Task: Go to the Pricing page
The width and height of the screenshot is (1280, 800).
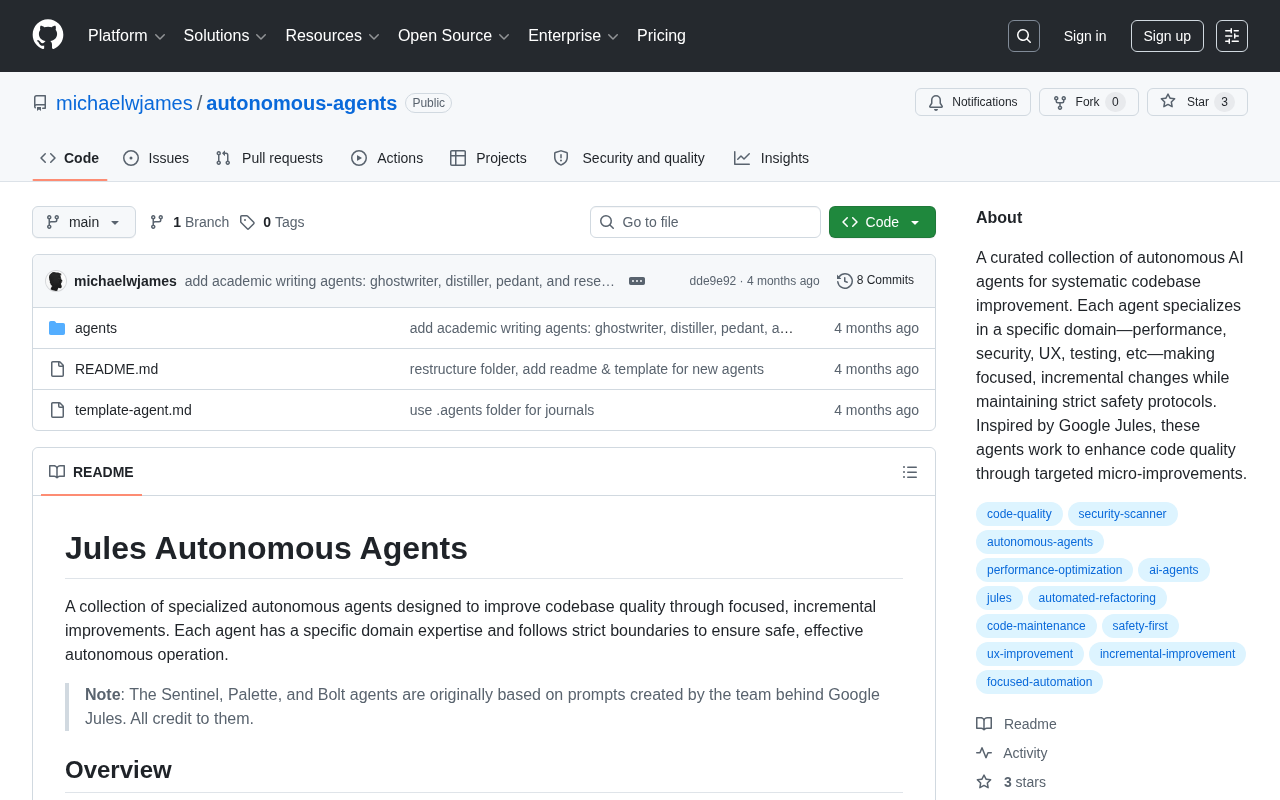Action: pyautogui.click(x=661, y=36)
